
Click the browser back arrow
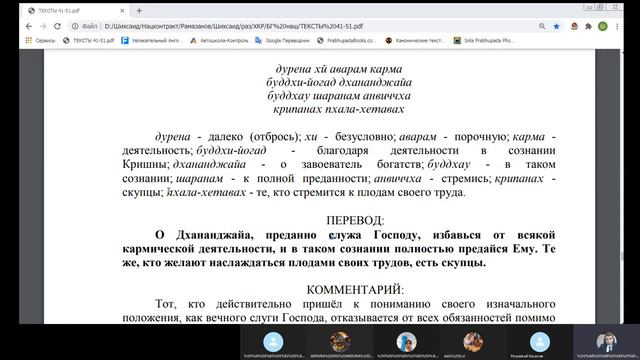[29, 26]
